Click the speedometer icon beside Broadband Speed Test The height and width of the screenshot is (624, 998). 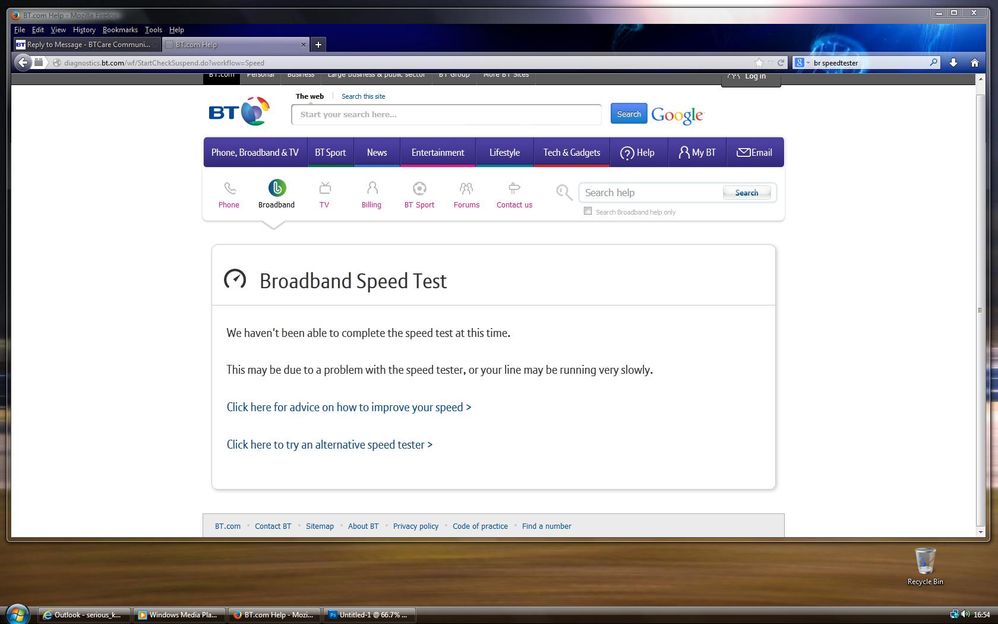tap(235, 279)
